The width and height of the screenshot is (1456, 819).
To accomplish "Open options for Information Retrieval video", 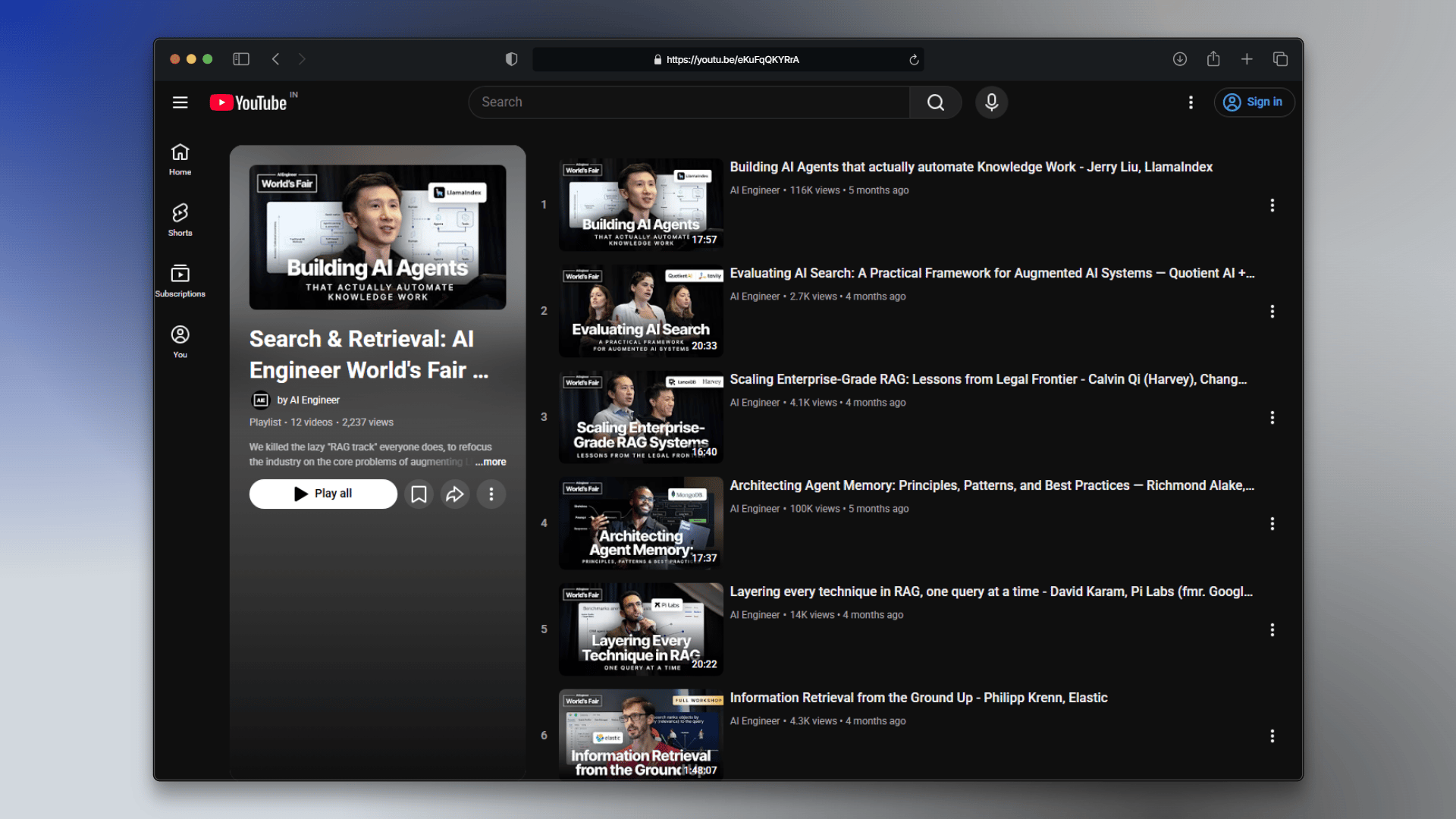I will pyautogui.click(x=1272, y=736).
